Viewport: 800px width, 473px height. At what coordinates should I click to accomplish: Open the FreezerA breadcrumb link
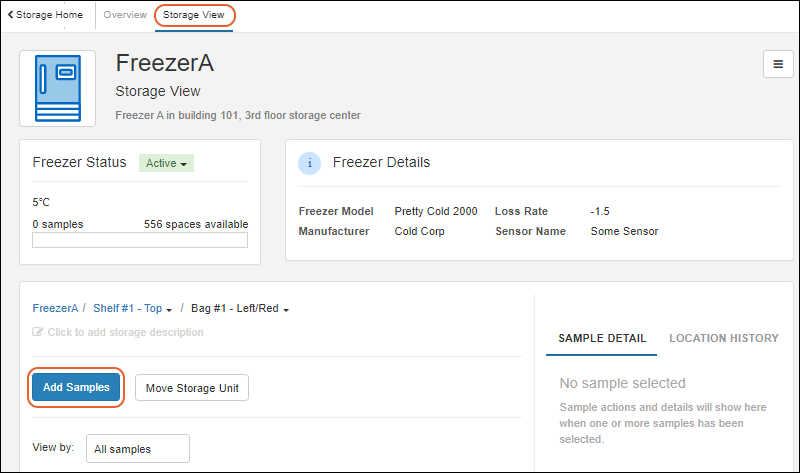click(x=55, y=309)
